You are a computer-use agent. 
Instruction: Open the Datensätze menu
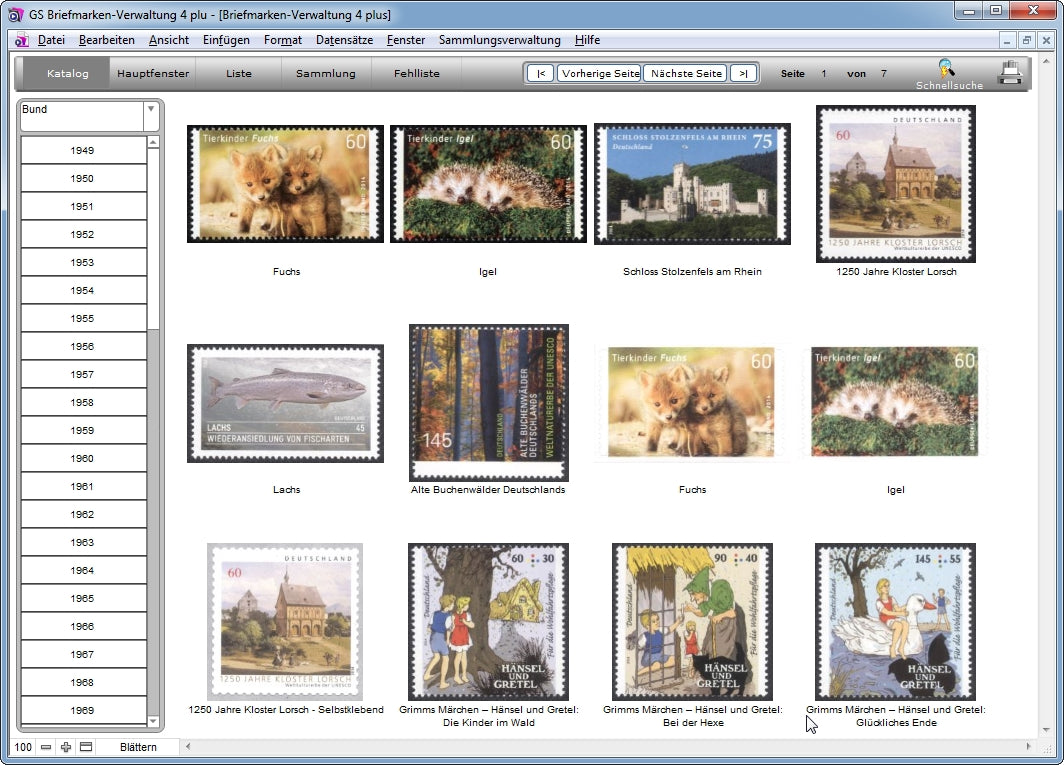coord(345,40)
